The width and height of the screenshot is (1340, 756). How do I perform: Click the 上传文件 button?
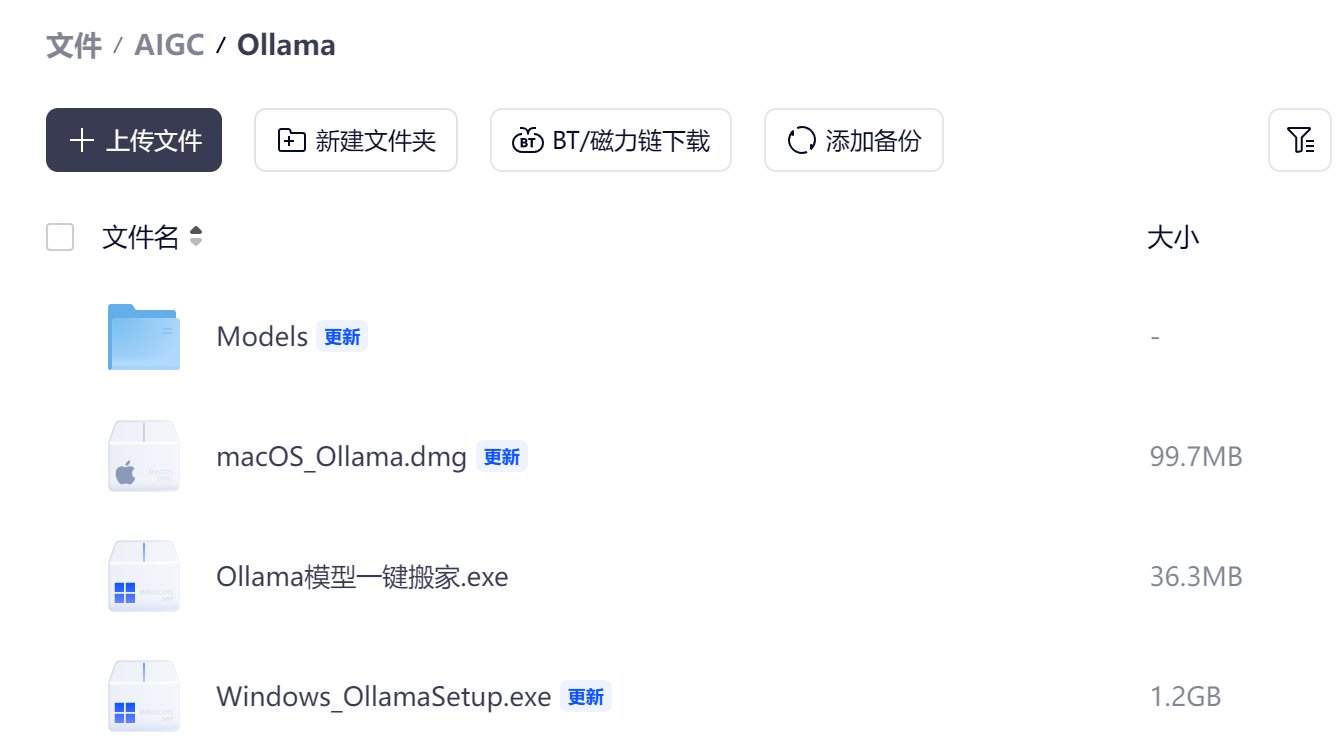[134, 140]
